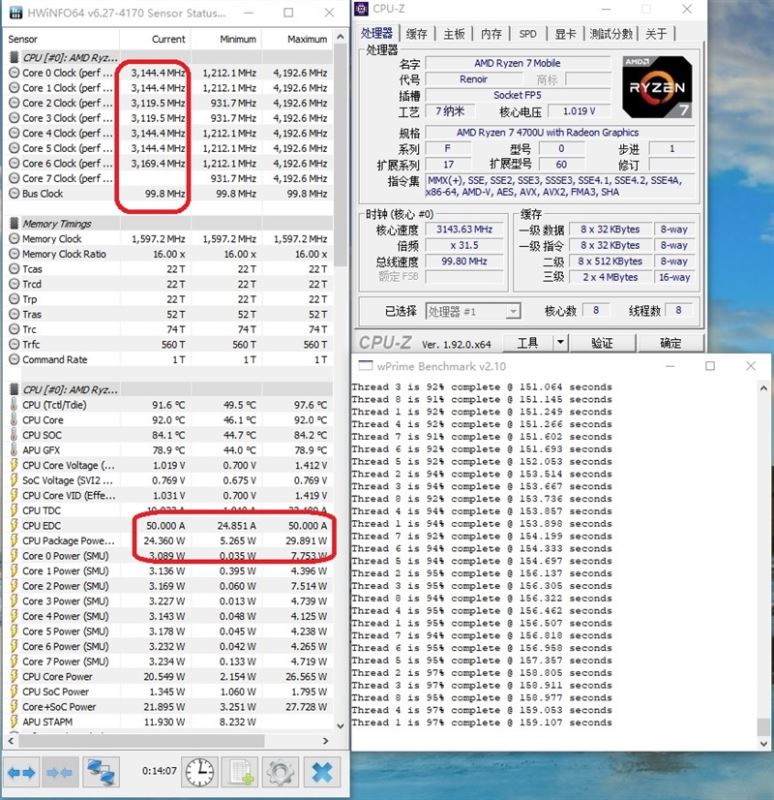Click the HWiNFO clock reset timer icon
The width and height of the screenshot is (774, 800).
[x=199, y=772]
